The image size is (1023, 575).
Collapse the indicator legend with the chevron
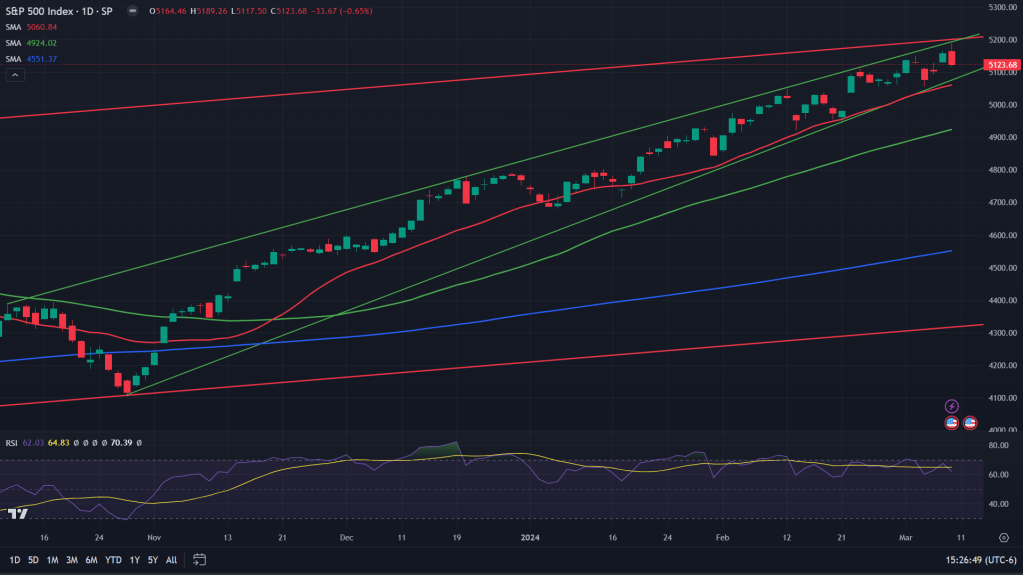(14, 75)
